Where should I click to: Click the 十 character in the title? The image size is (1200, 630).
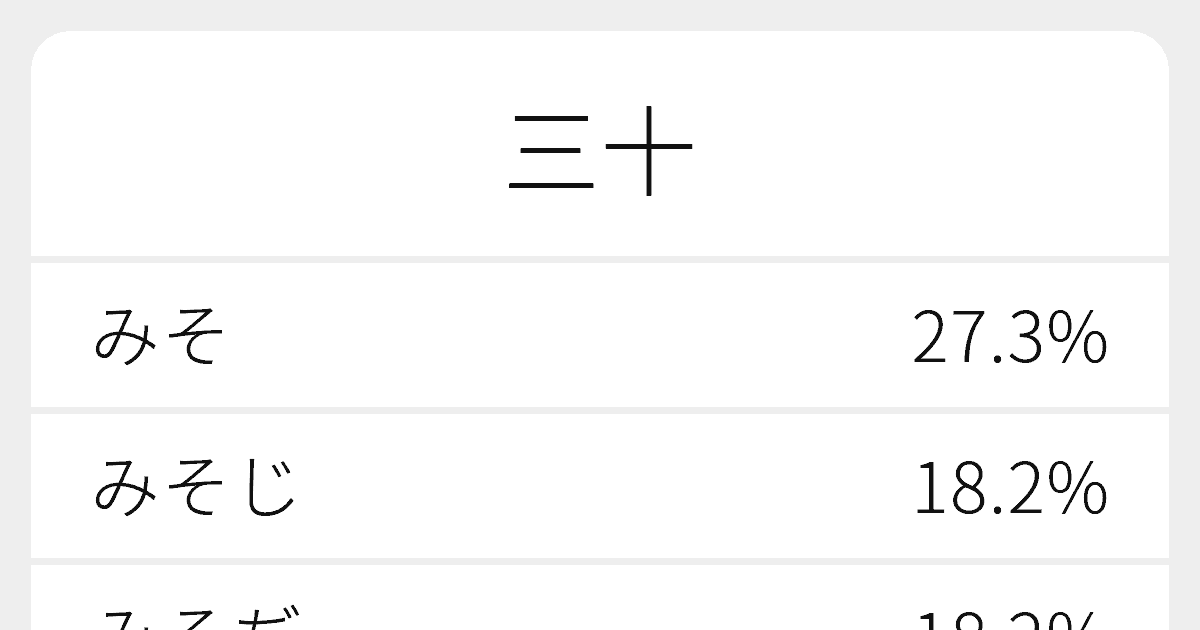[x=648, y=153]
